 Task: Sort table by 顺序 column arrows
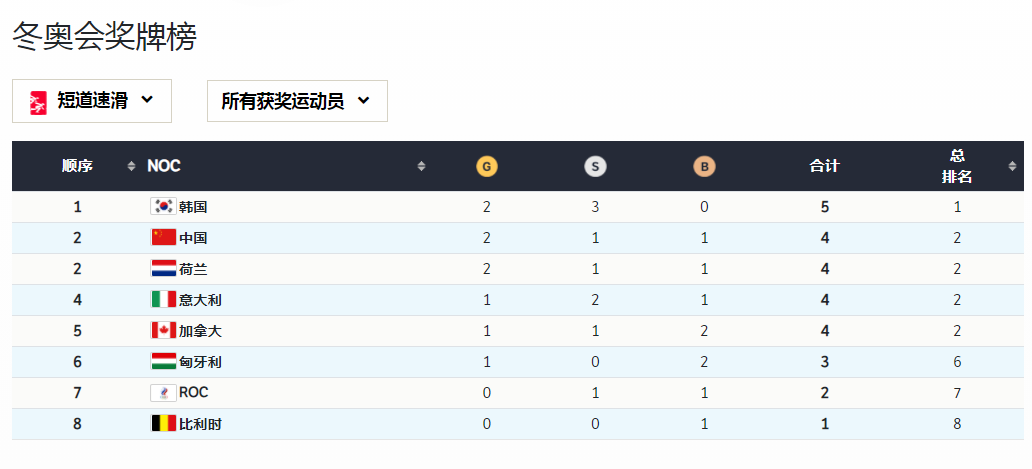(x=131, y=166)
